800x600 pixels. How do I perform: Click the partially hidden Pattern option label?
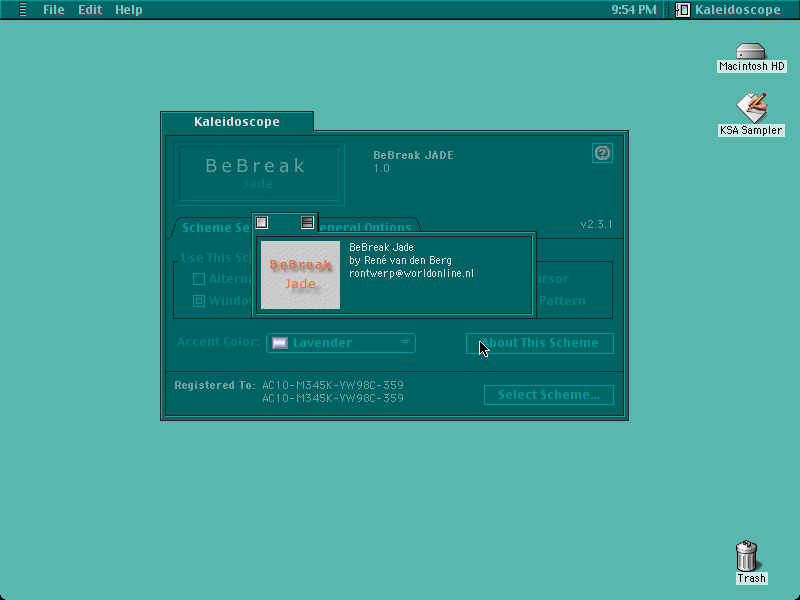[562, 301]
